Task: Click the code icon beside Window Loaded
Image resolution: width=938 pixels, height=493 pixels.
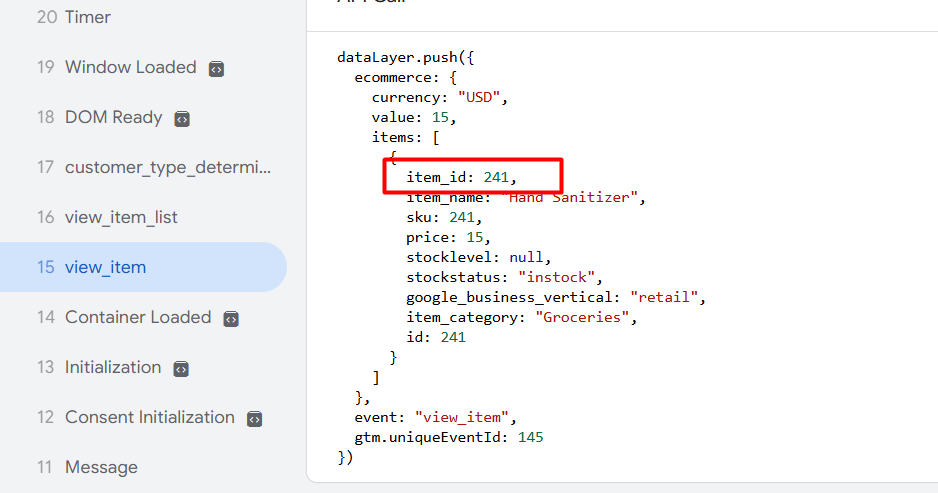Action: coord(216,69)
